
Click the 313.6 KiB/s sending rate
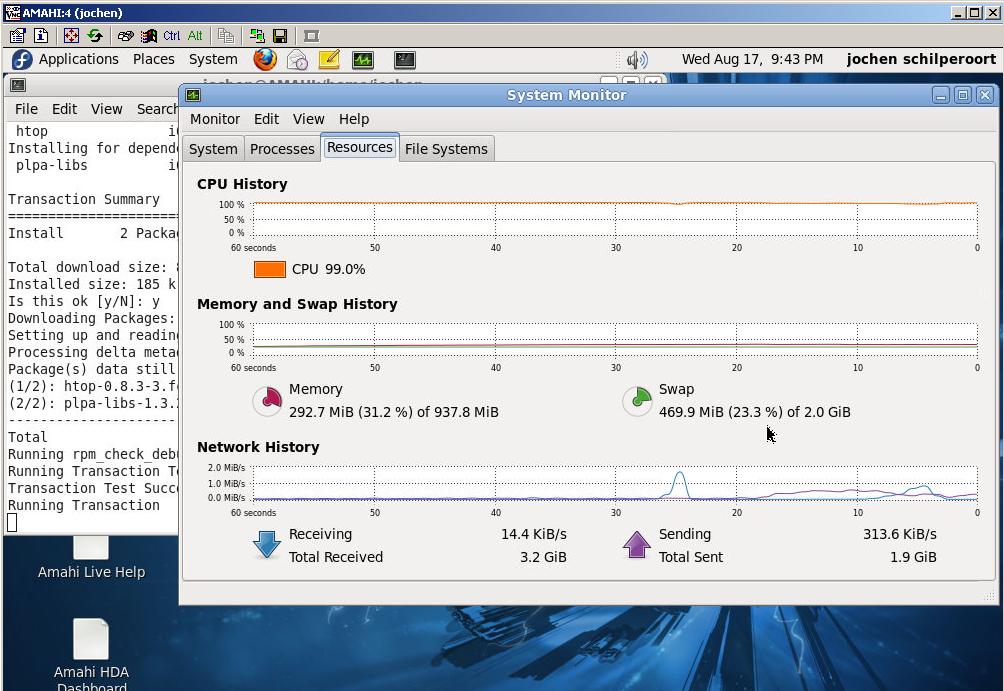pyautogui.click(x=900, y=534)
